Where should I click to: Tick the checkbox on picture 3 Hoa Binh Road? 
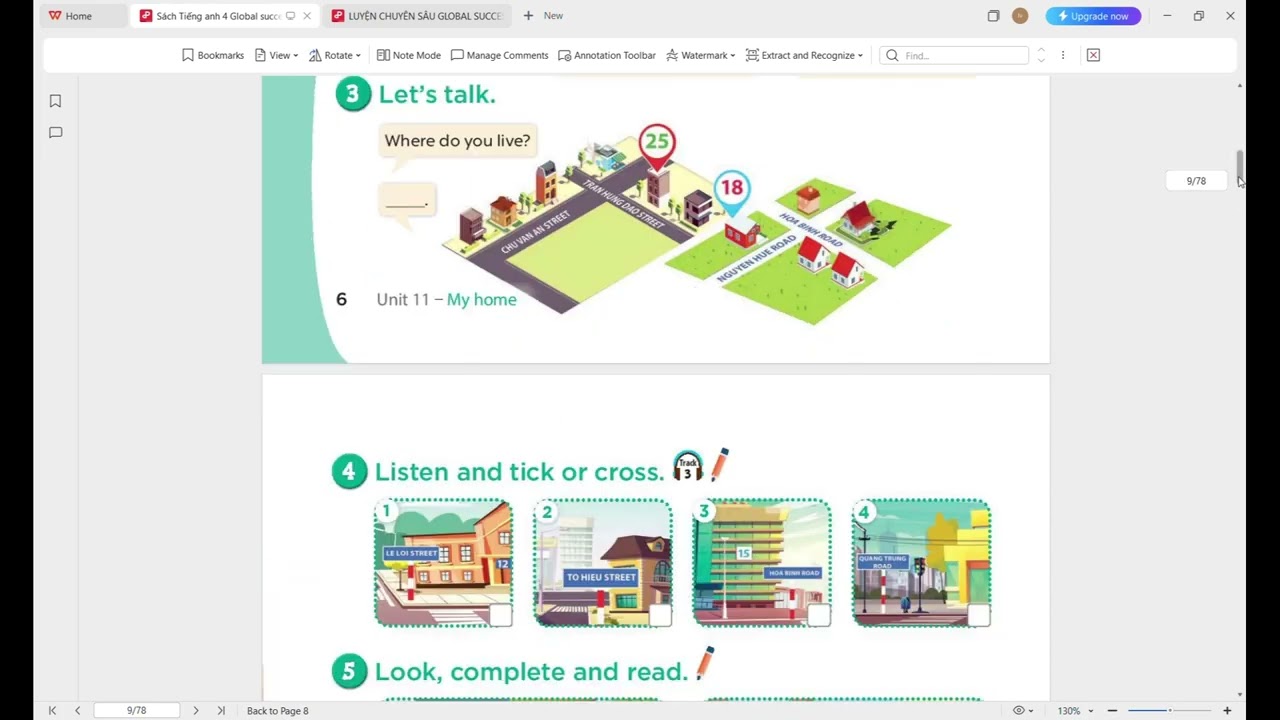point(819,615)
